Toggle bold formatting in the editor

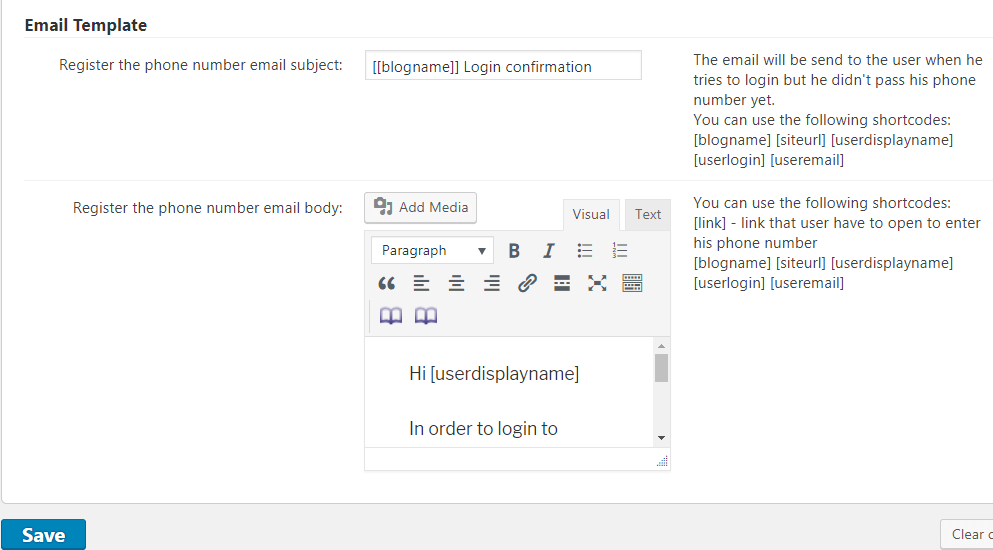[514, 251]
